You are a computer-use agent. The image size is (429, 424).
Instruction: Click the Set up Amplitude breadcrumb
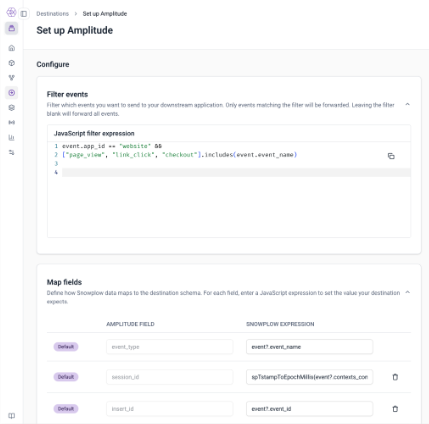tap(105, 14)
